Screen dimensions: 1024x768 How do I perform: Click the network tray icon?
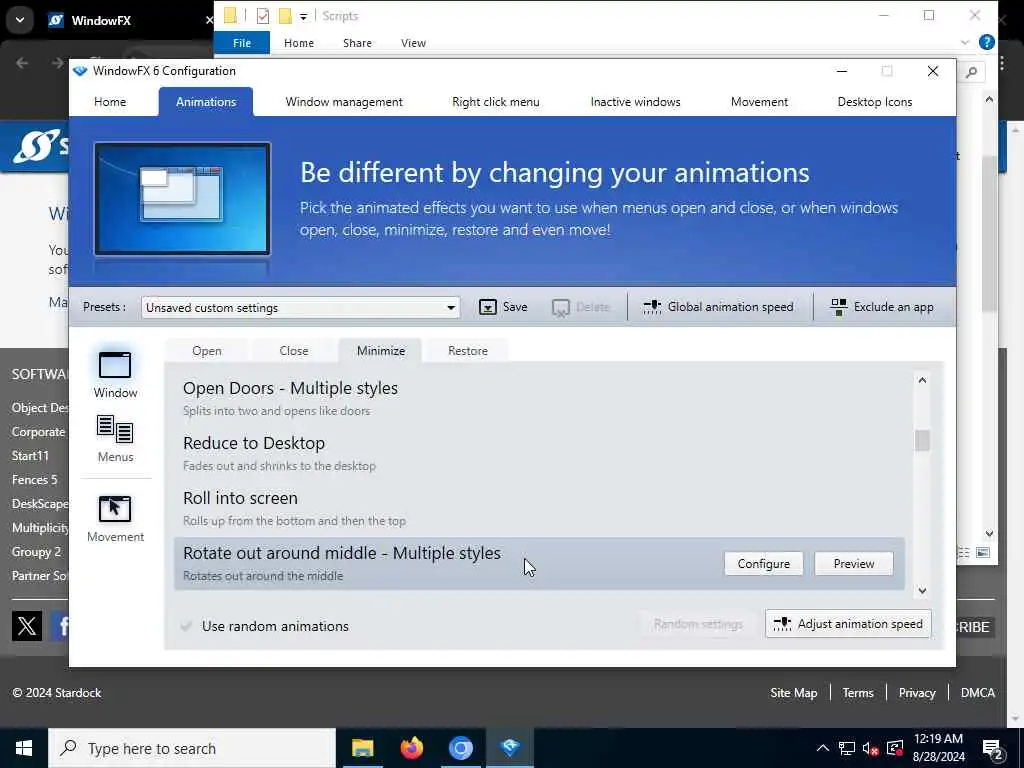tap(846, 748)
